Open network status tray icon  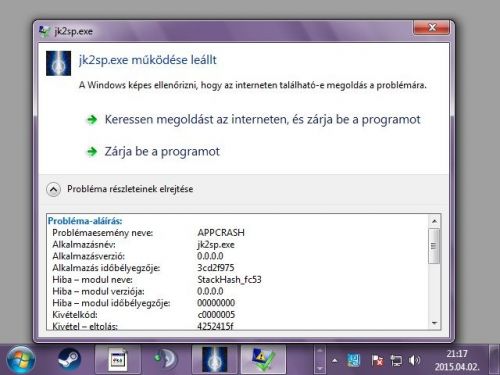(396, 360)
